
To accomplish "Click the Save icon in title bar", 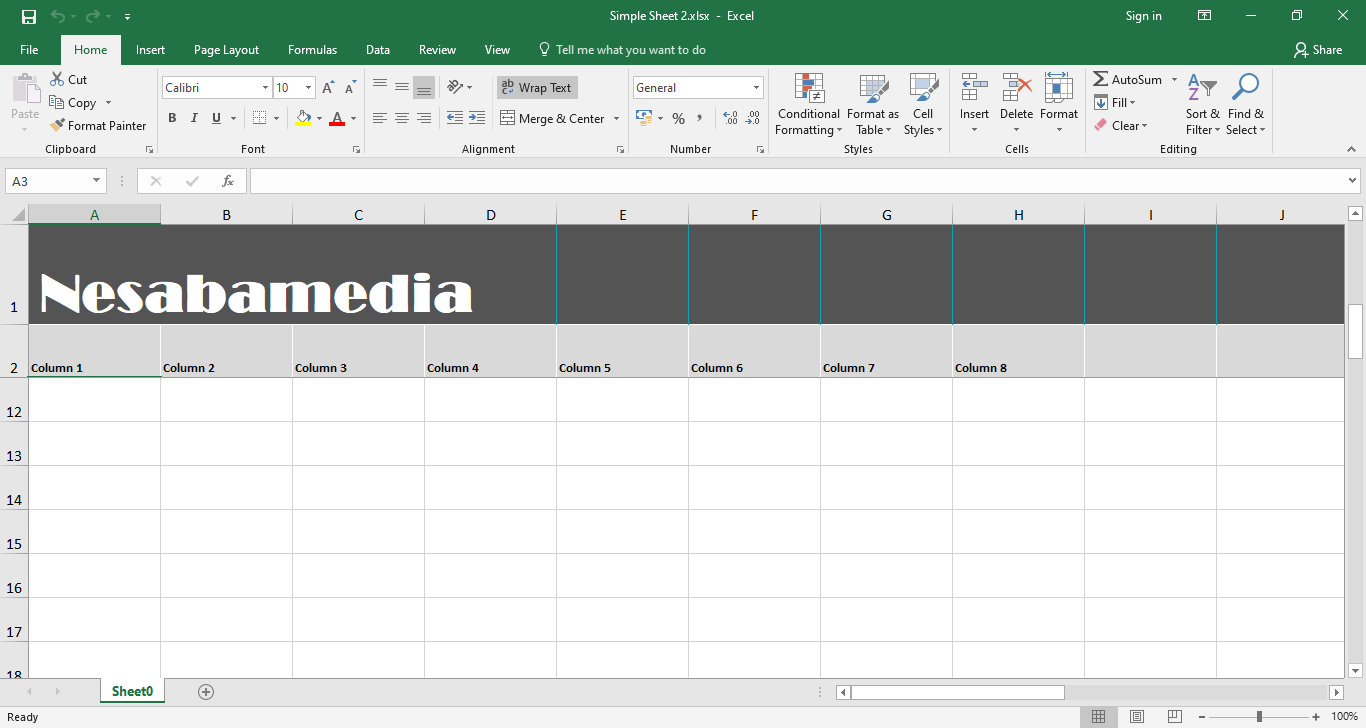I will [29, 16].
